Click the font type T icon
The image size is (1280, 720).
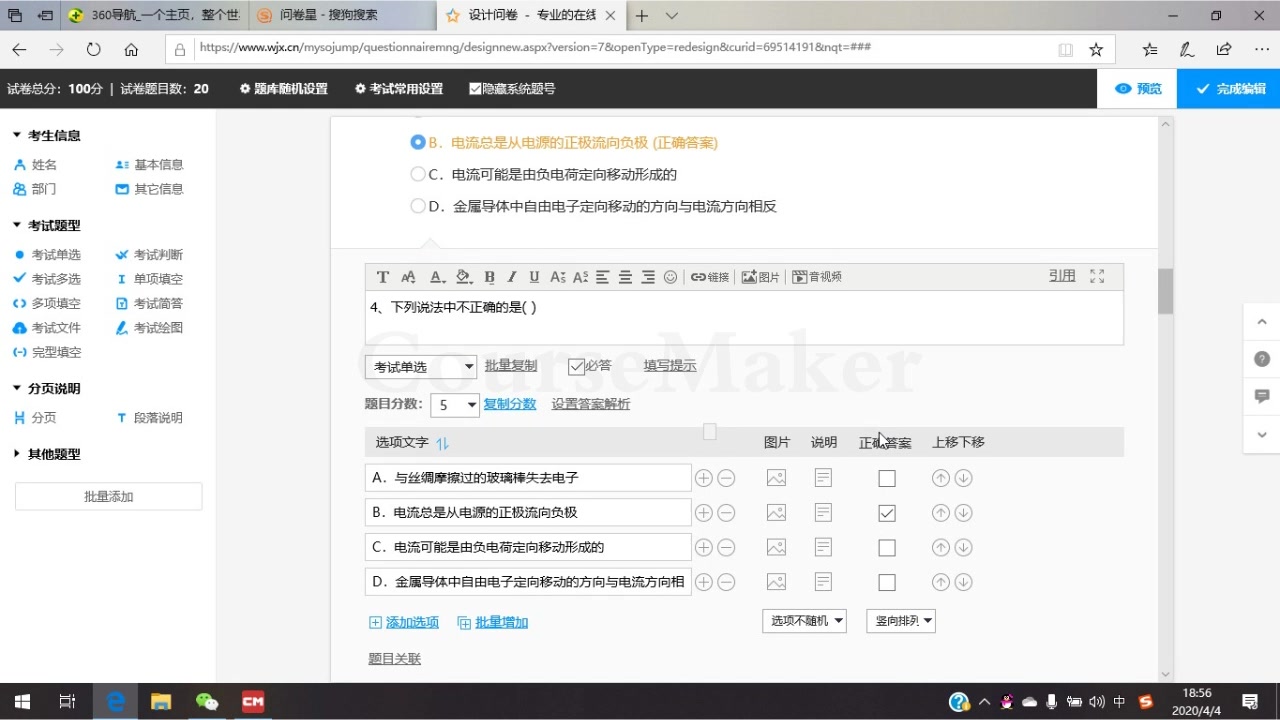[383, 277]
